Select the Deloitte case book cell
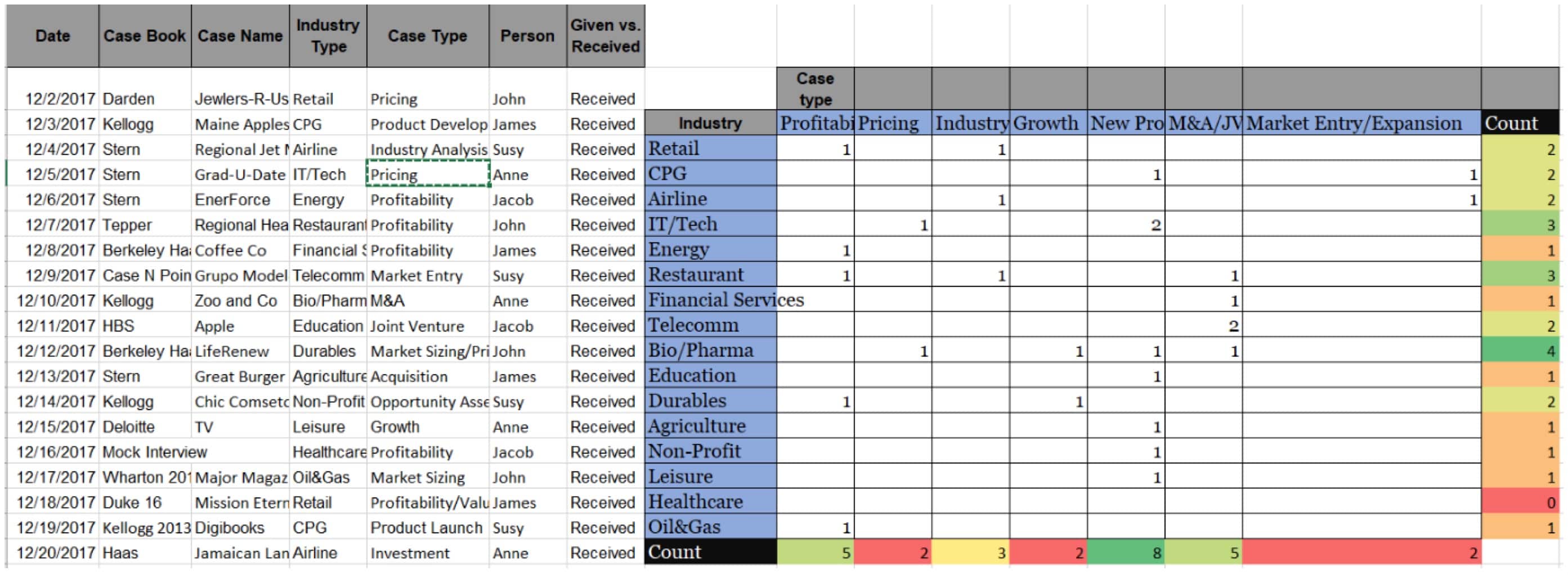 pos(144,426)
